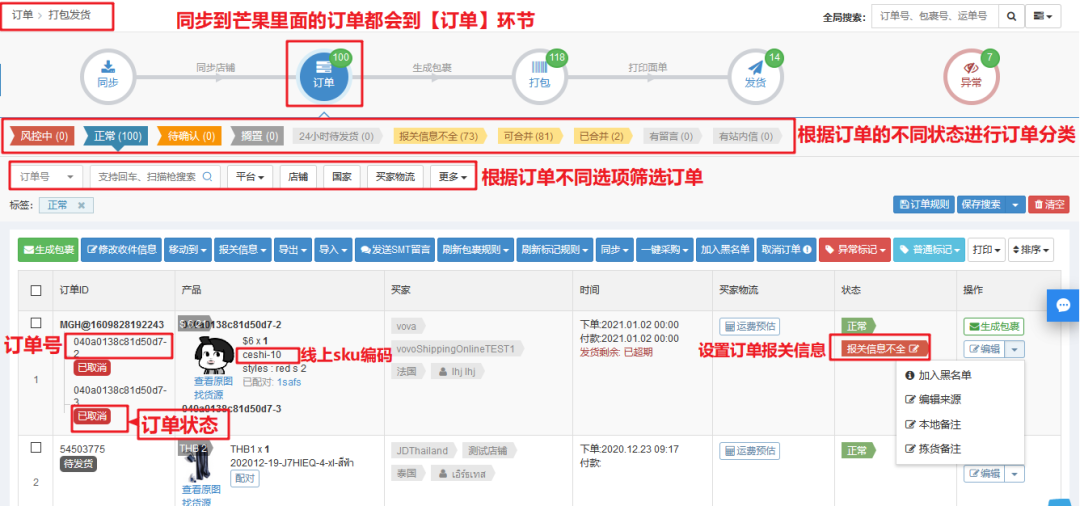
Task: Open the 发货 shipping step icon
Action: coord(755,75)
